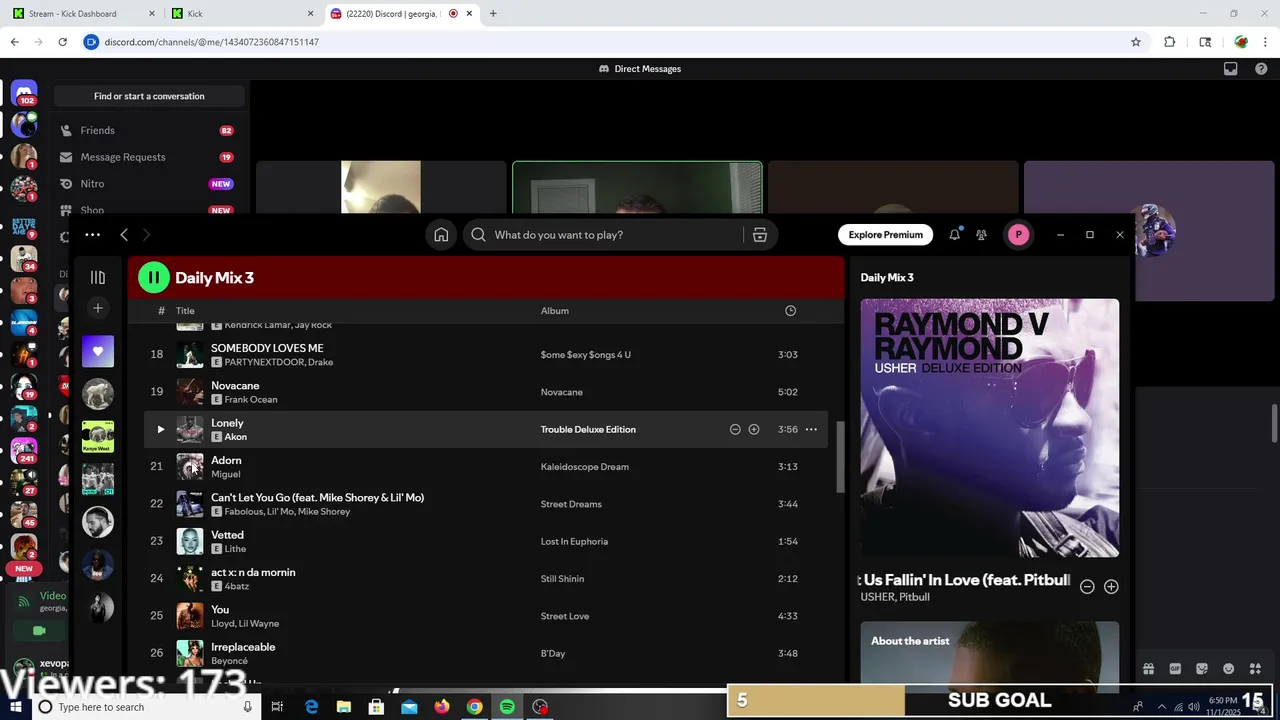The height and width of the screenshot is (720, 1280).
Task: Open Discord apps icon in chat bar
Action: [x=1256, y=669]
